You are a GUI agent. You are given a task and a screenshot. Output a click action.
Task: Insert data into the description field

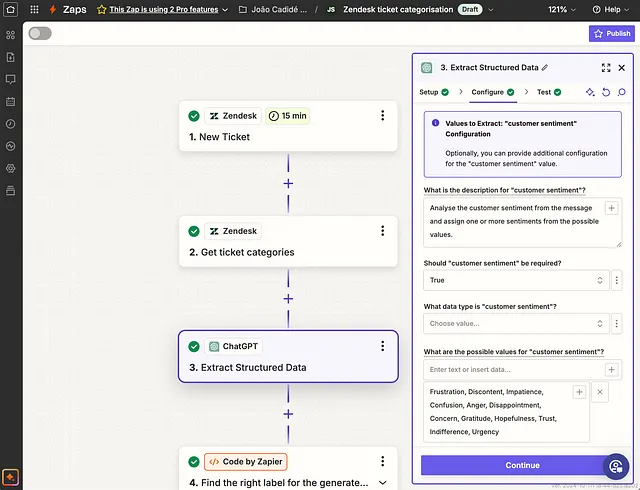click(611, 208)
